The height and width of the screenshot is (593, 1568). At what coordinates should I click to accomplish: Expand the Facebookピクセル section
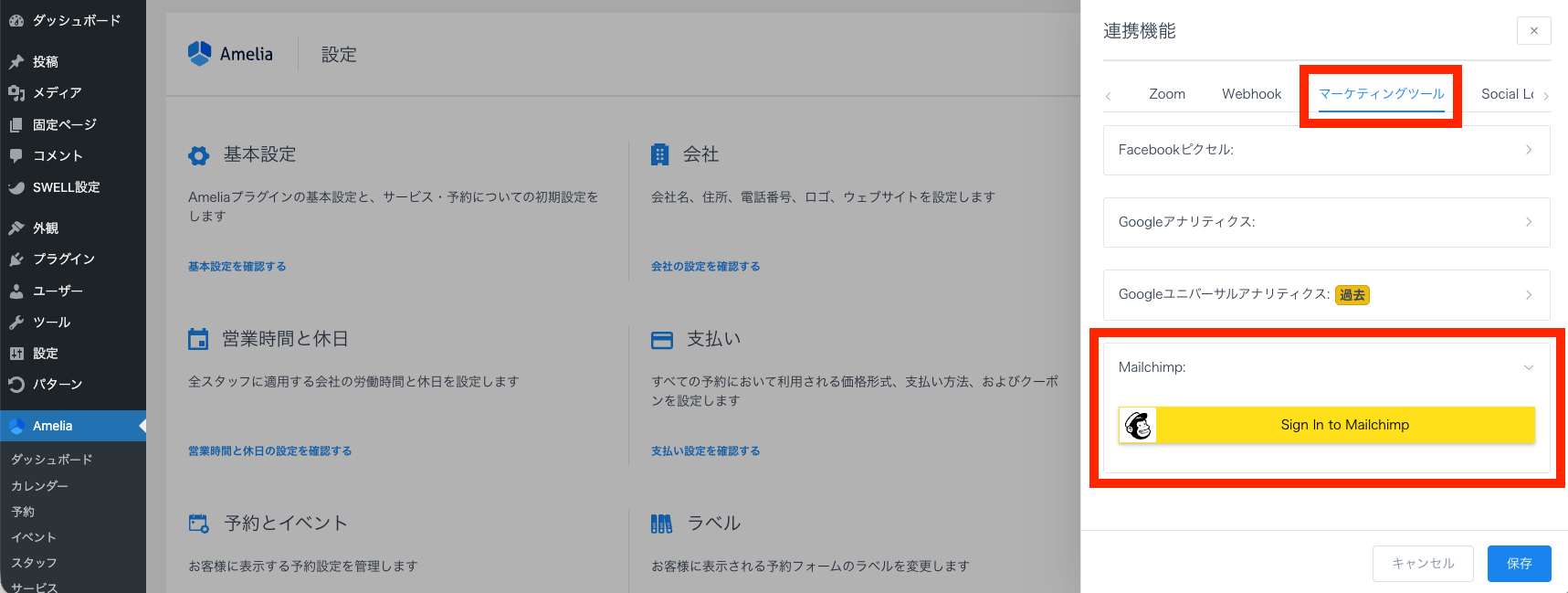[1326, 150]
